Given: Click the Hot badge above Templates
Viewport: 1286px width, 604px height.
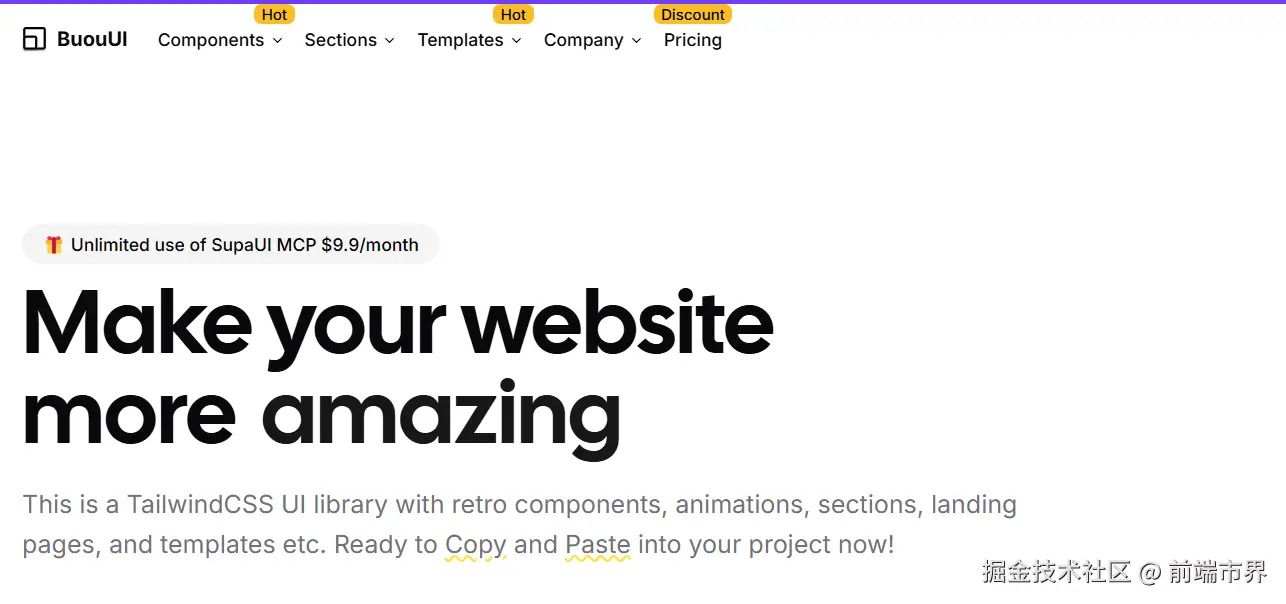Looking at the screenshot, I should coord(513,15).
